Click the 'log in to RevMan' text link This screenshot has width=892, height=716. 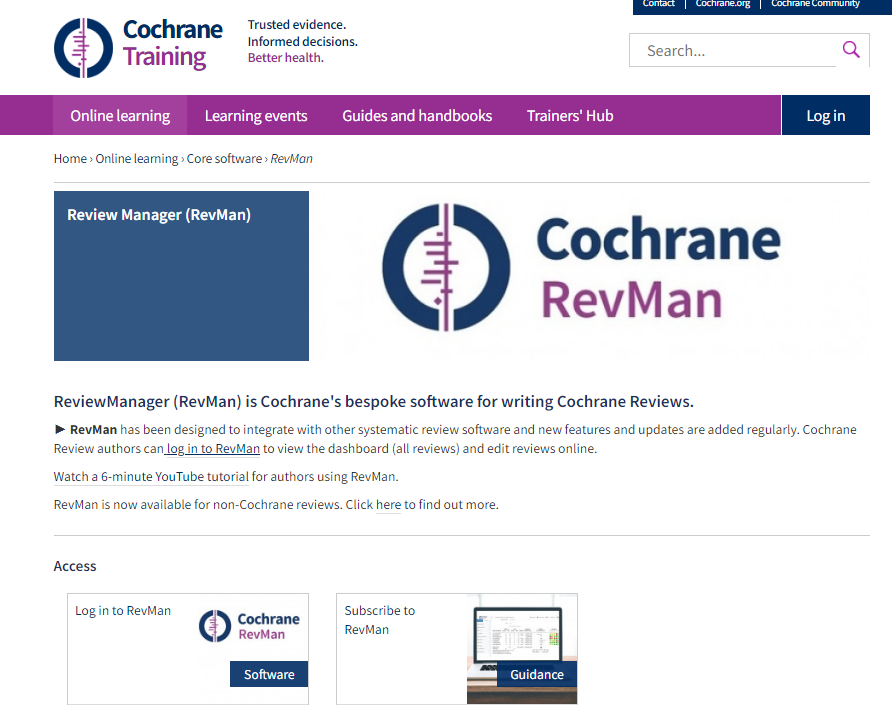point(211,448)
